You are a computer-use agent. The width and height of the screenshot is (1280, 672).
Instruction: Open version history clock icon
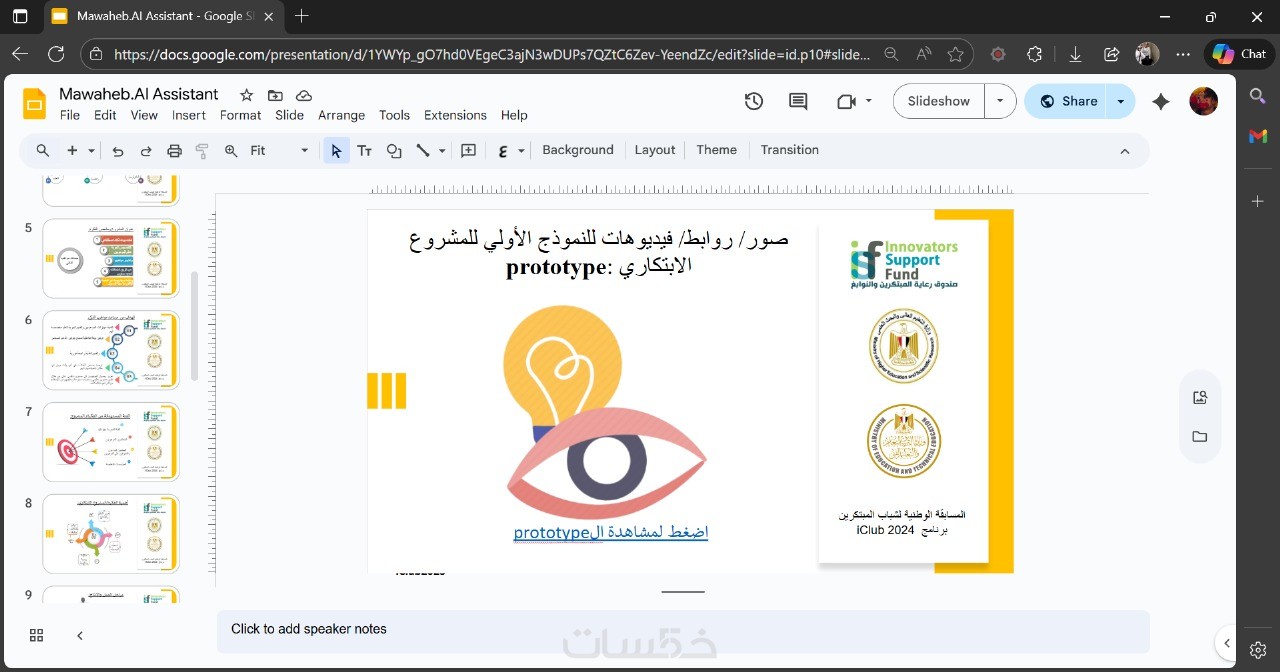(x=754, y=101)
